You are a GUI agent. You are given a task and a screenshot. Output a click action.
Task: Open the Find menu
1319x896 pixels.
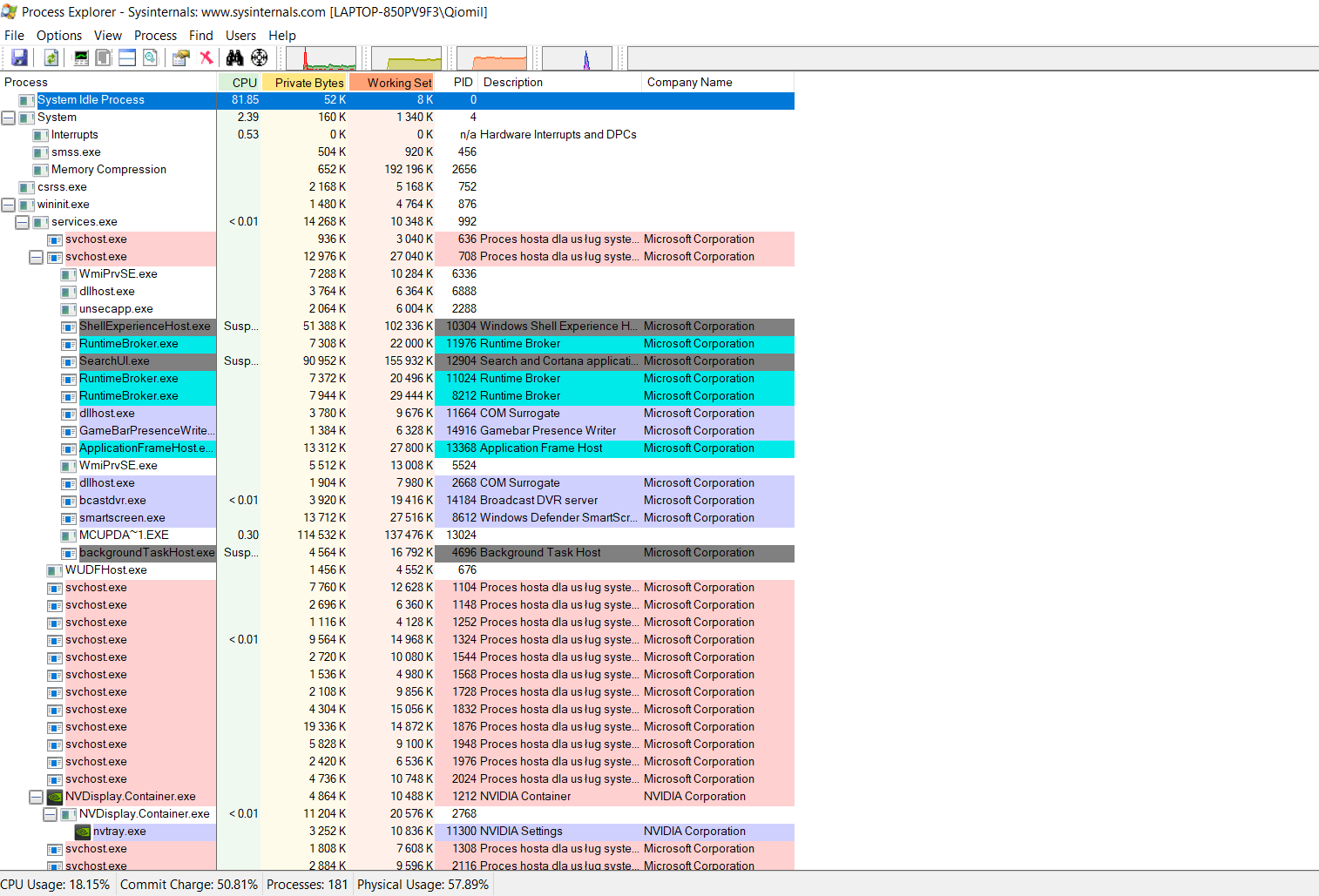click(201, 36)
